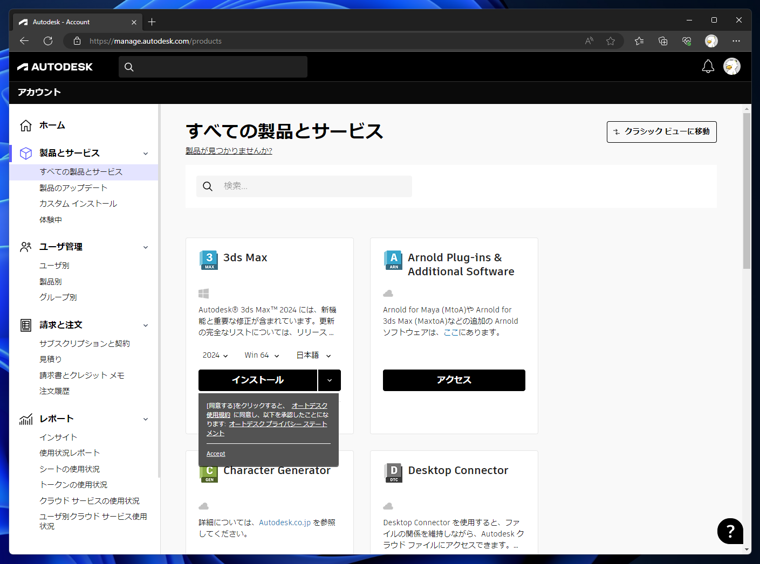
Task: Open カスタム インストール in sidebar
Action: 78,204
